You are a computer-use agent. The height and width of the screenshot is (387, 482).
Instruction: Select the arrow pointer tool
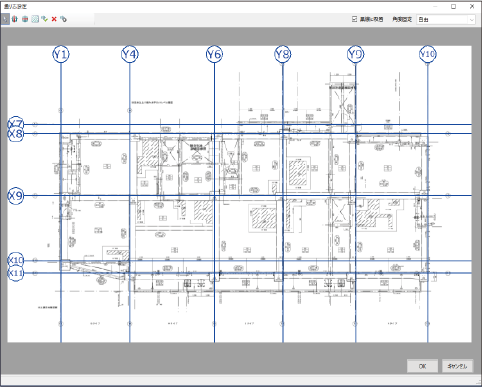5,19
